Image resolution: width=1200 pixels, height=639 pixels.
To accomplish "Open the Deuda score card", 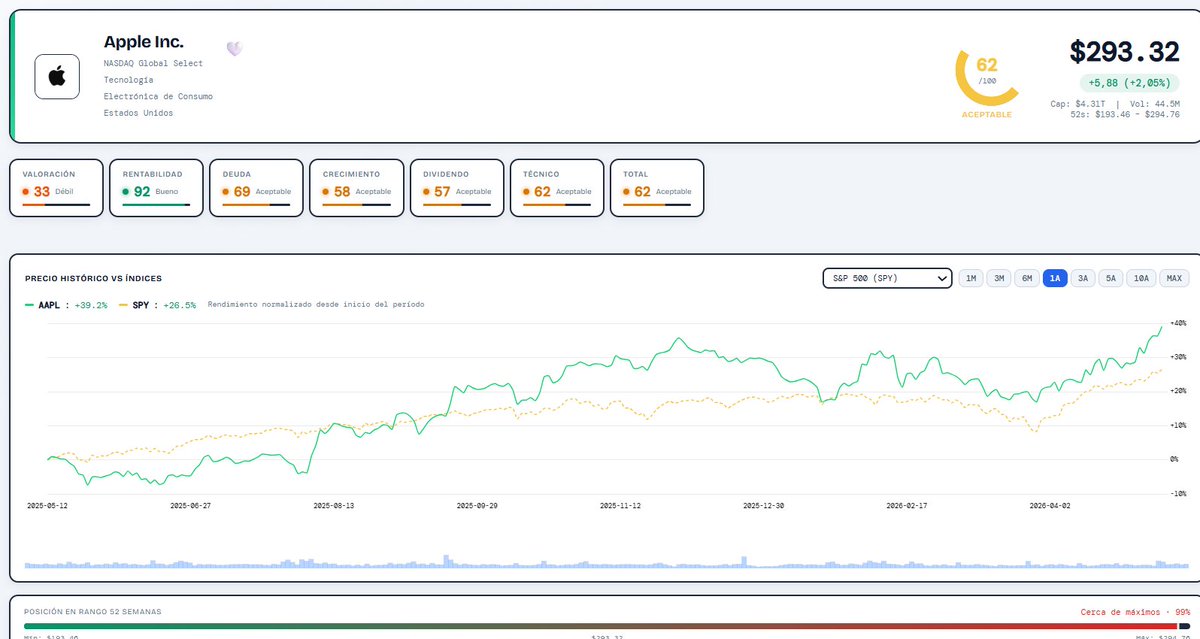I will 256,187.
